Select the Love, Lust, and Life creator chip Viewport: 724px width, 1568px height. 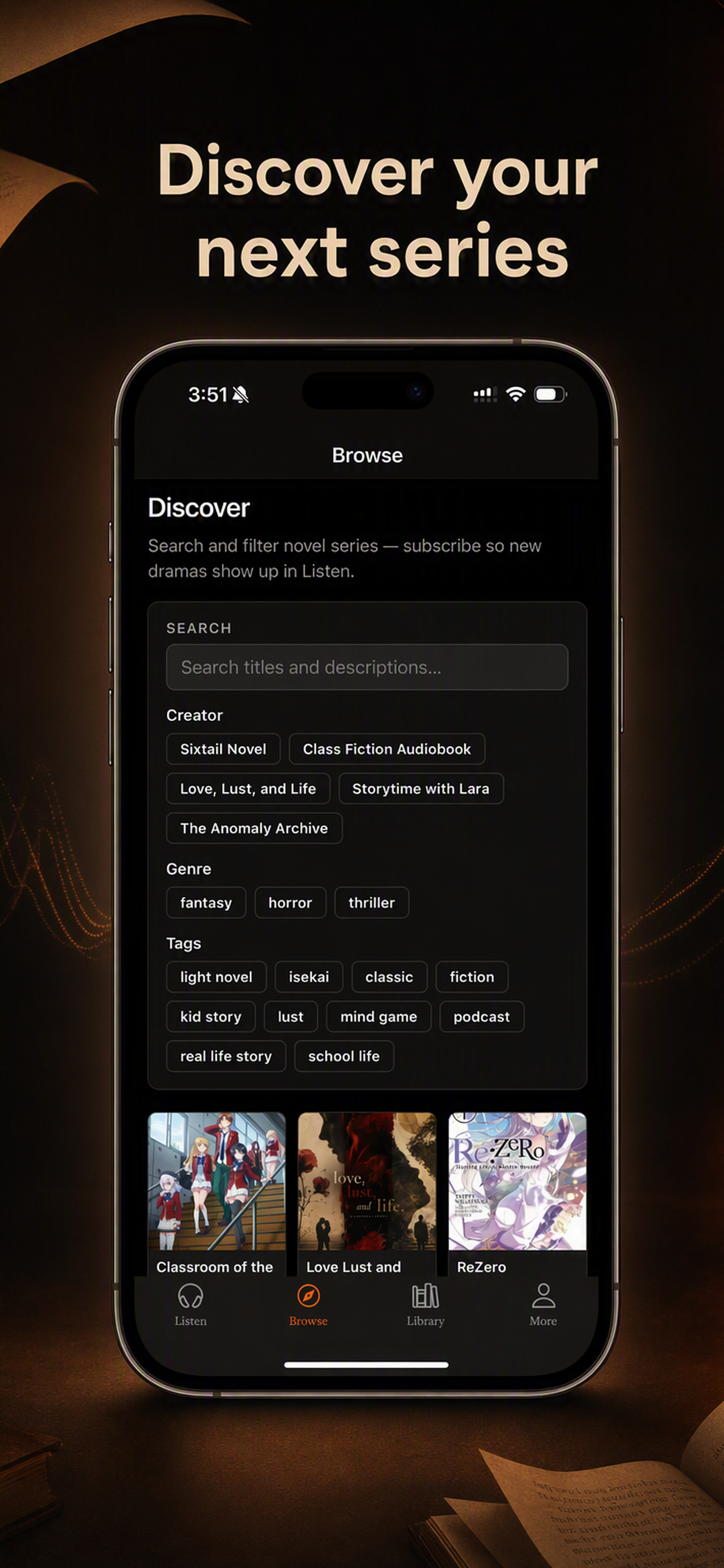coord(248,788)
